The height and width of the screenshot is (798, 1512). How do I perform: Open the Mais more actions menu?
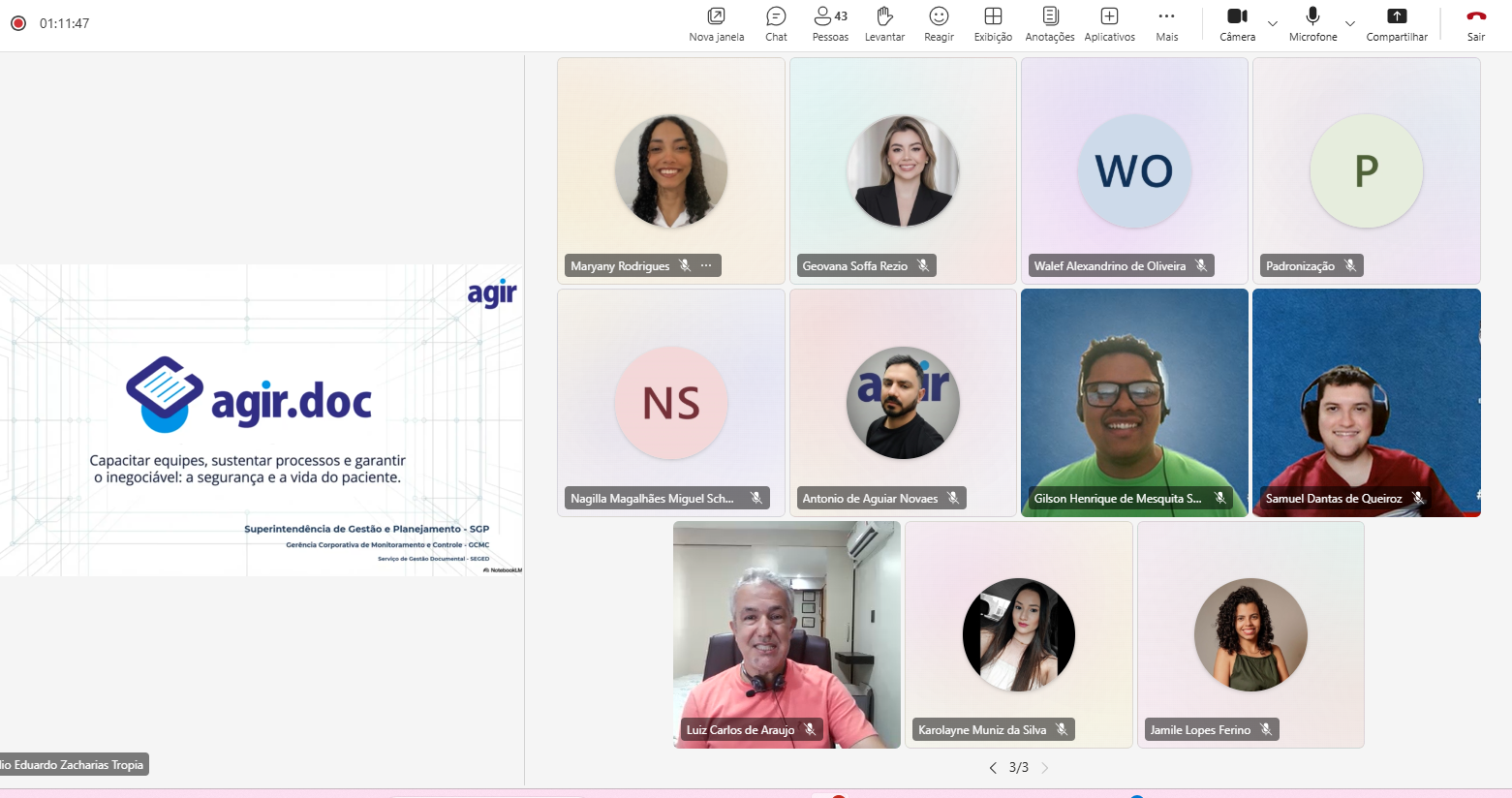coord(1166,24)
